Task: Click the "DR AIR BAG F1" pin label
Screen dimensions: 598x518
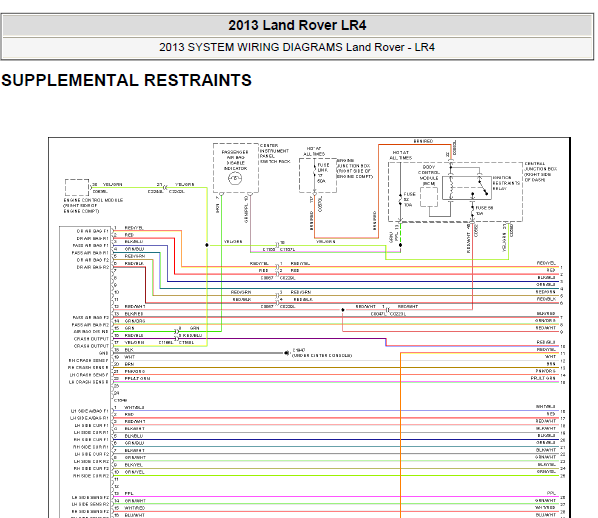Action: (92, 231)
